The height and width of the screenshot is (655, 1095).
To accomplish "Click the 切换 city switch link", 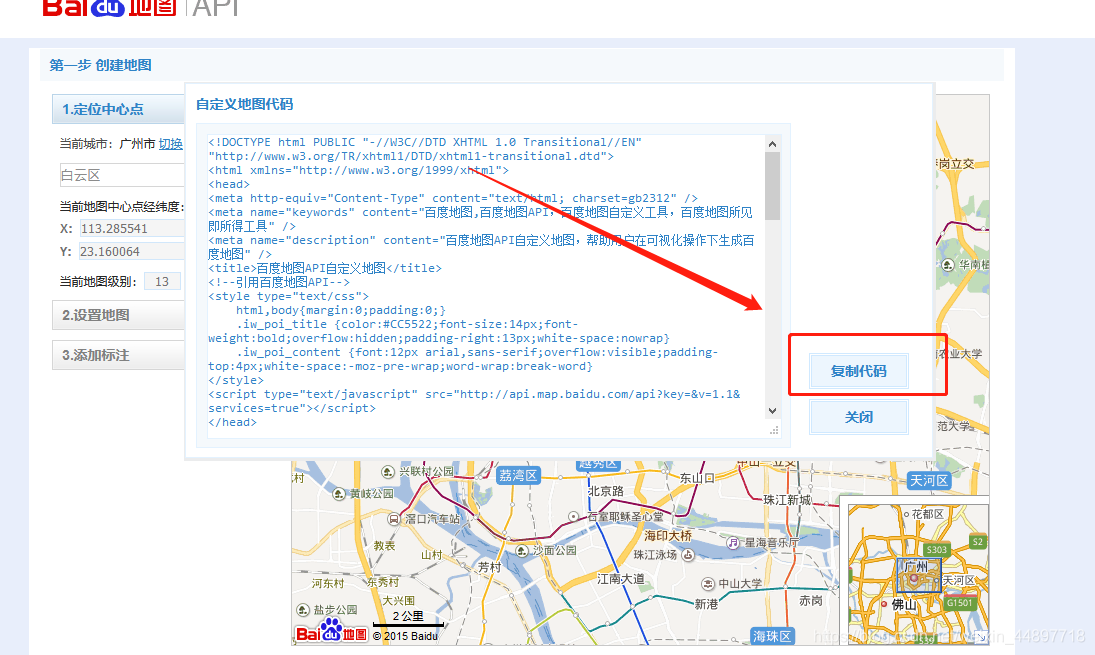I will [170, 144].
